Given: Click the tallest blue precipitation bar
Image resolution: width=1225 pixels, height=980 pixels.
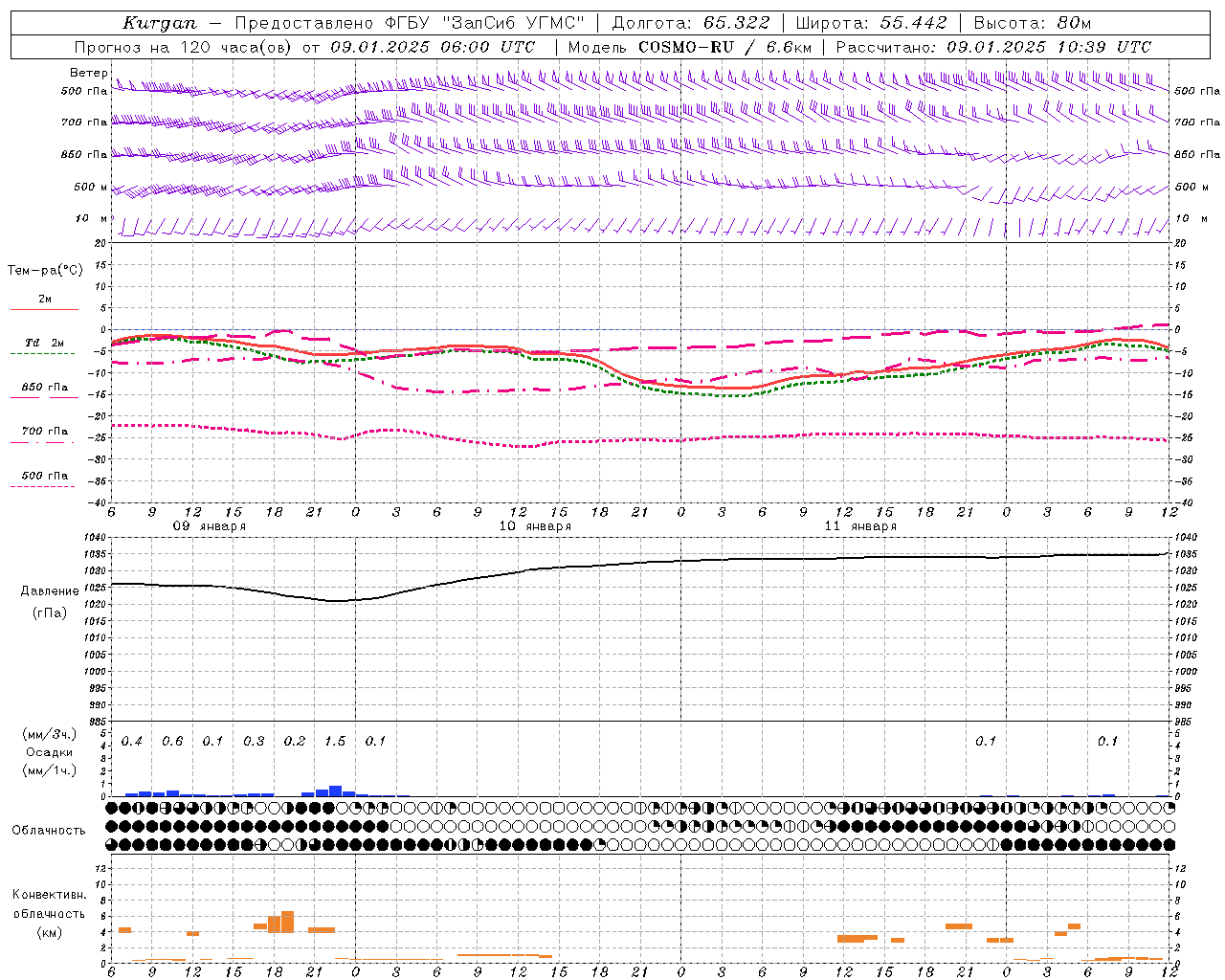Looking at the screenshot, I should [x=335, y=791].
